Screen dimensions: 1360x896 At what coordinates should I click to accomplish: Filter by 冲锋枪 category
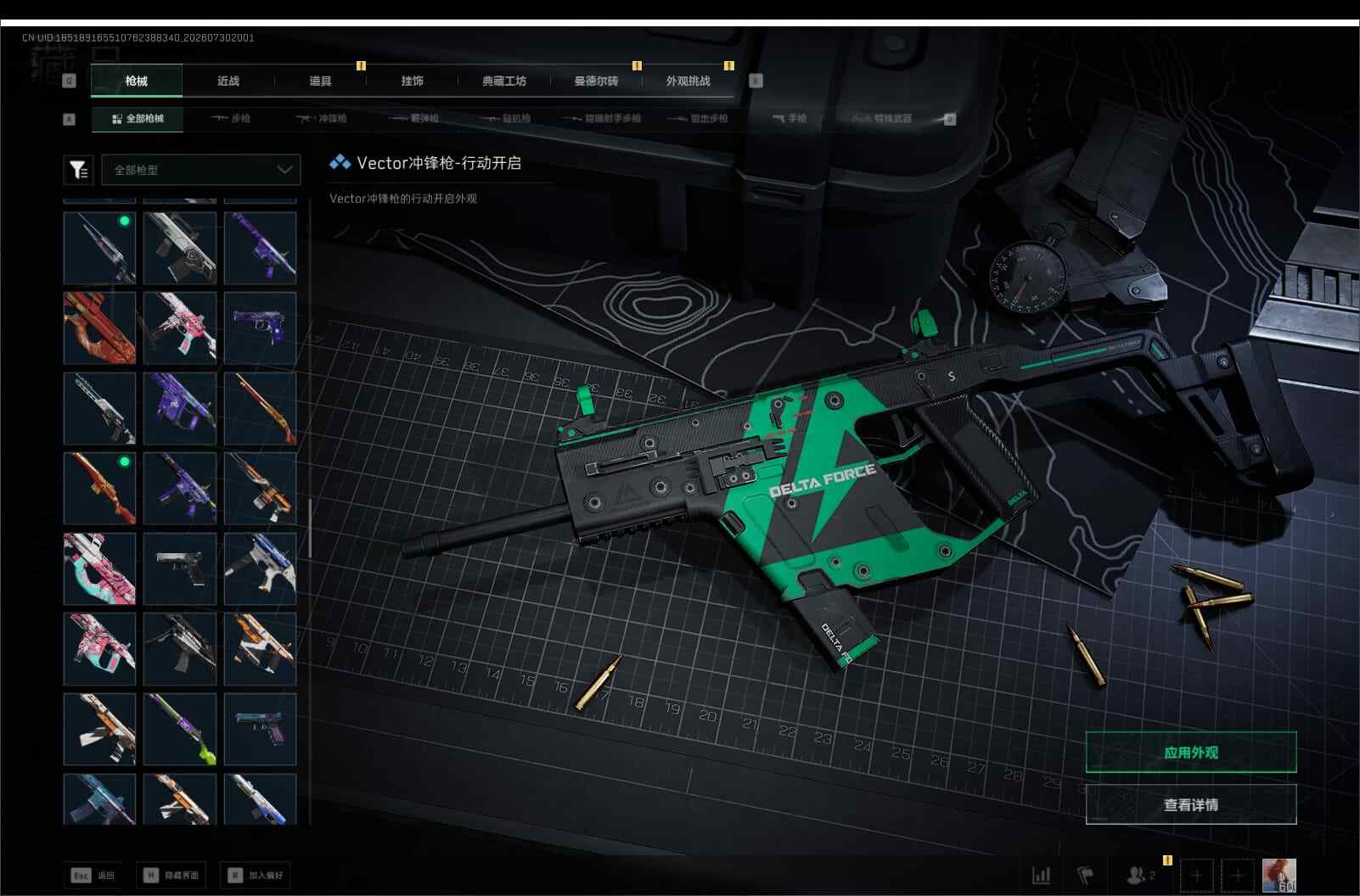pyautogui.click(x=322, y=119)
